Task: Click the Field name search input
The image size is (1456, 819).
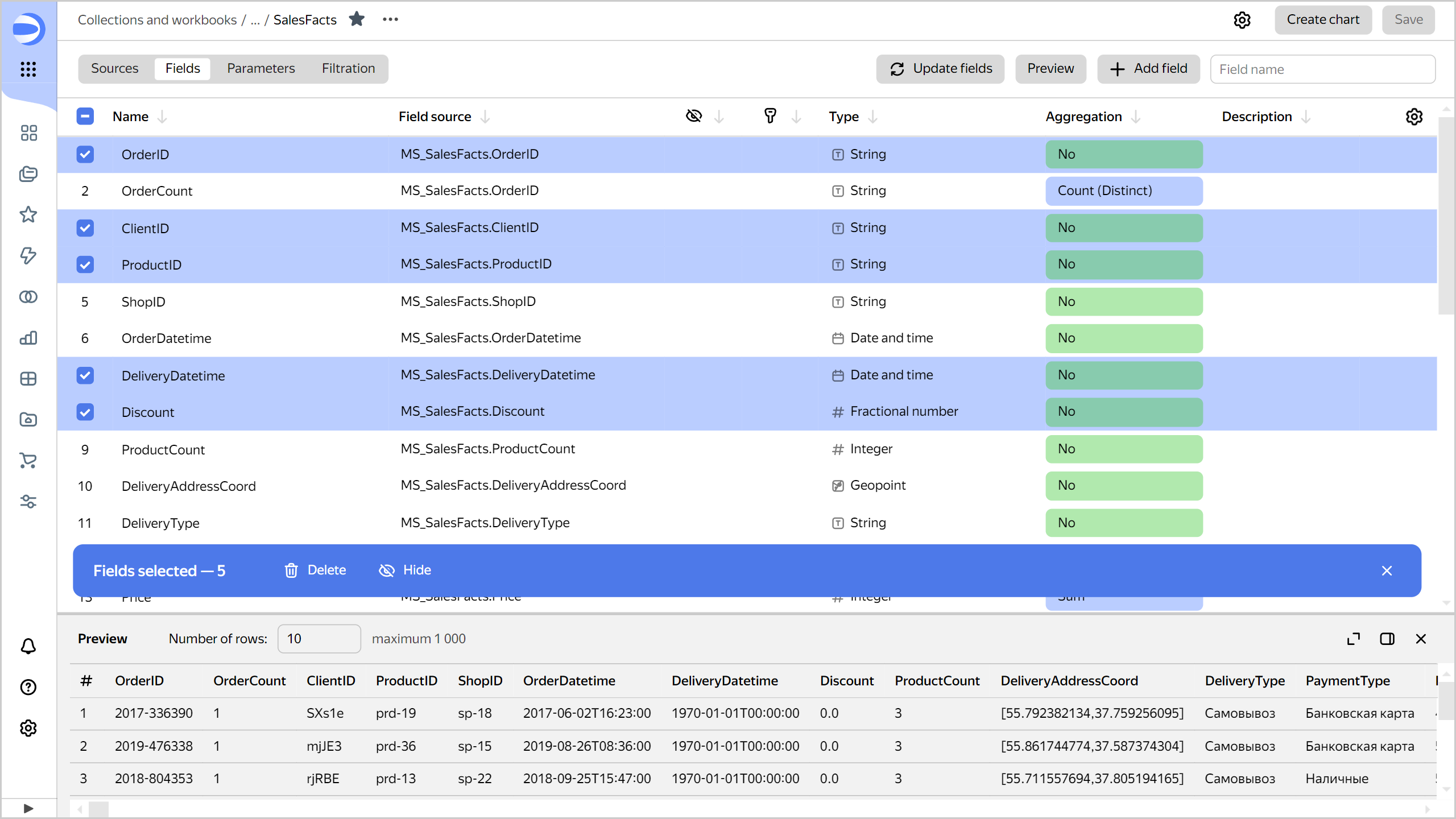Action: point(1322,69)
